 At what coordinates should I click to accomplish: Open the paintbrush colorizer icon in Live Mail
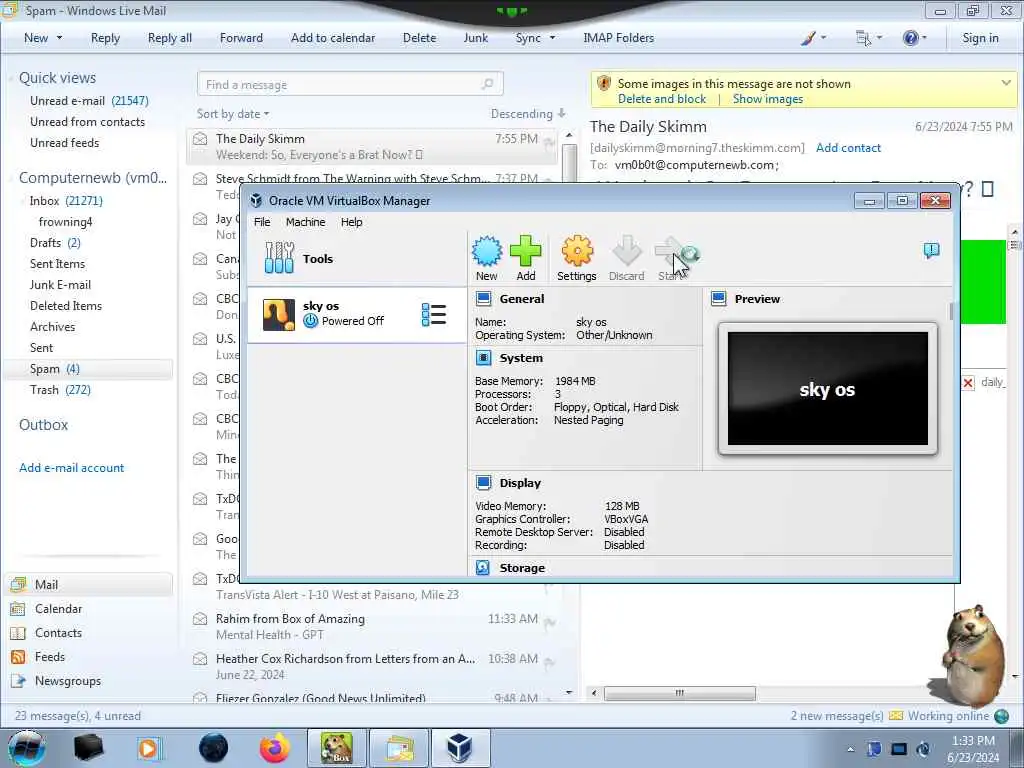808,38
